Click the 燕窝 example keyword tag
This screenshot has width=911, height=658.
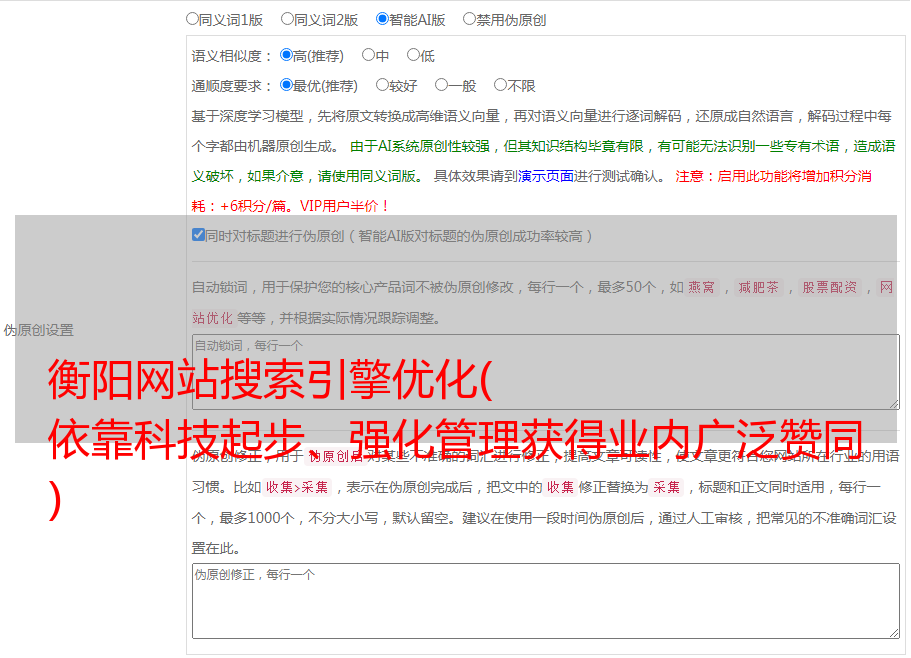click(x=702, y=288)
